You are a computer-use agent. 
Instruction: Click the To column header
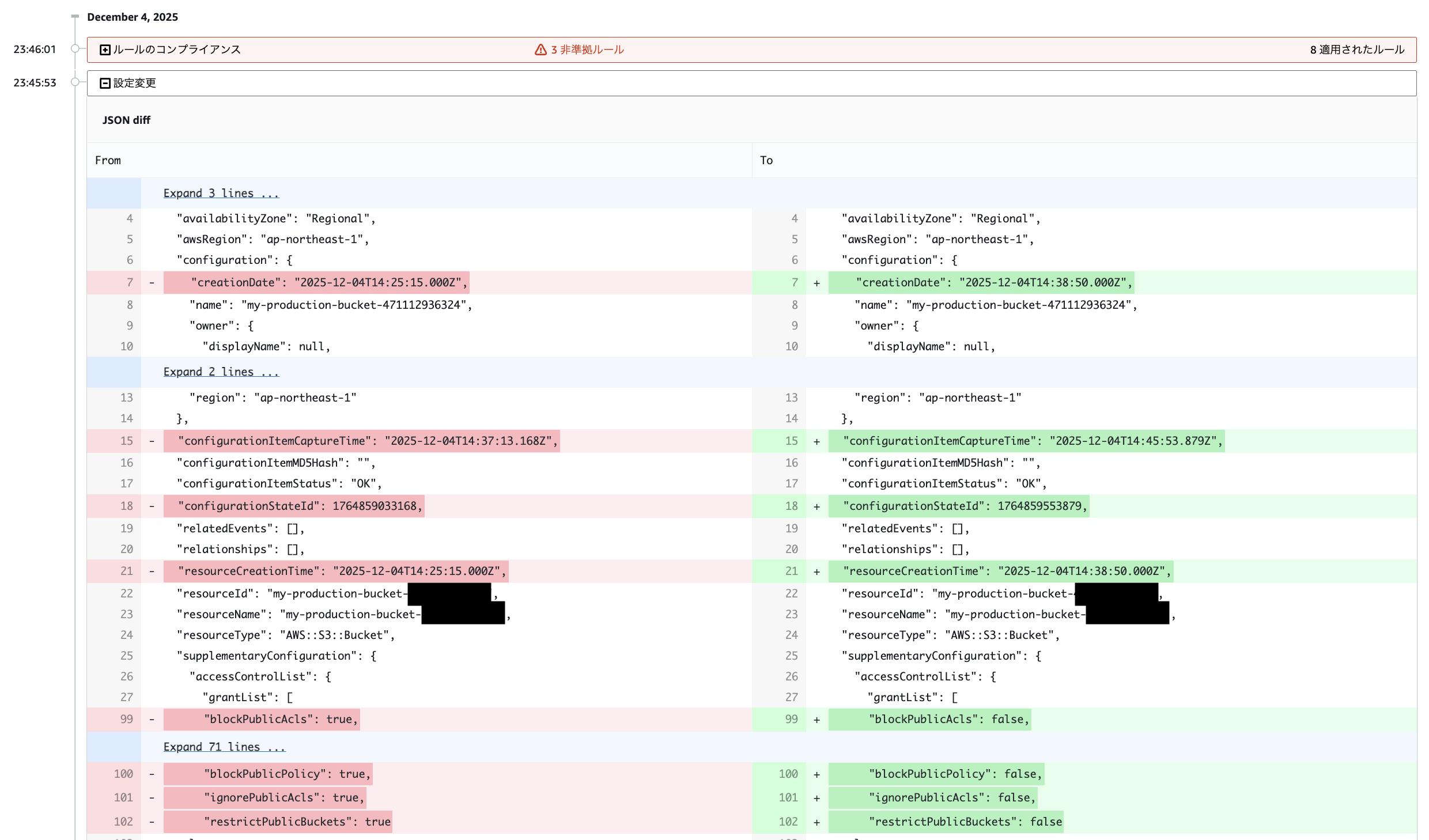(x=766, y=161)
